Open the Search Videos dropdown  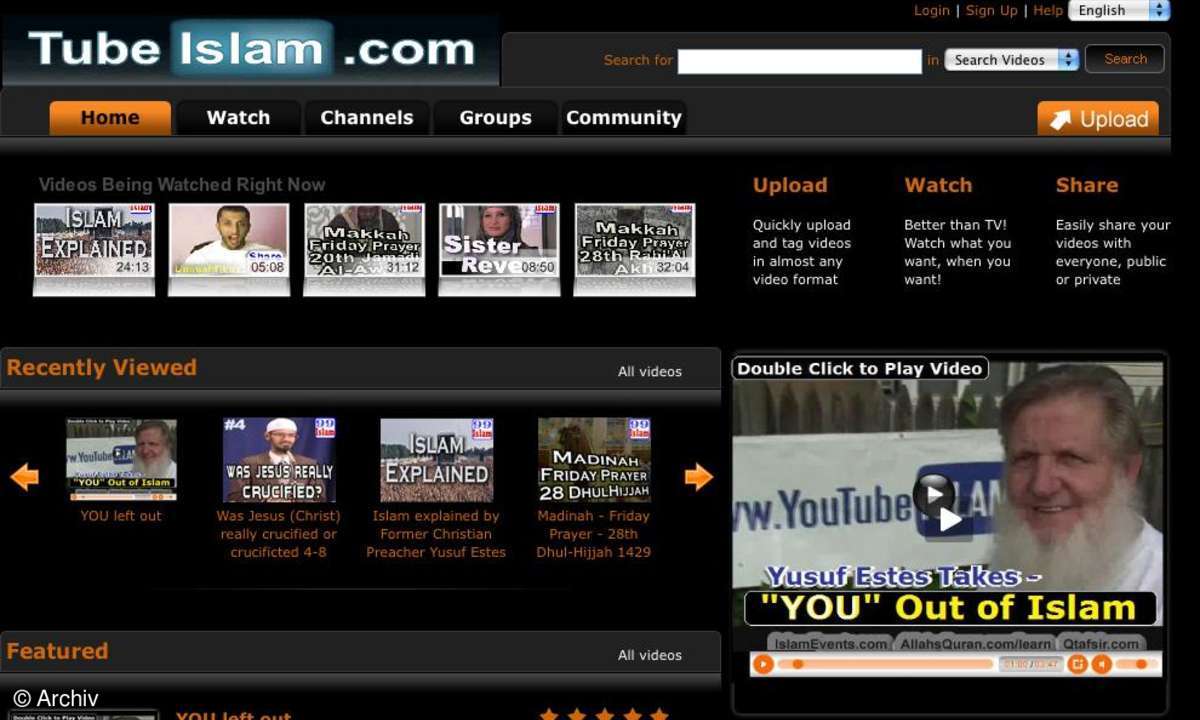tap(1012, 60)
